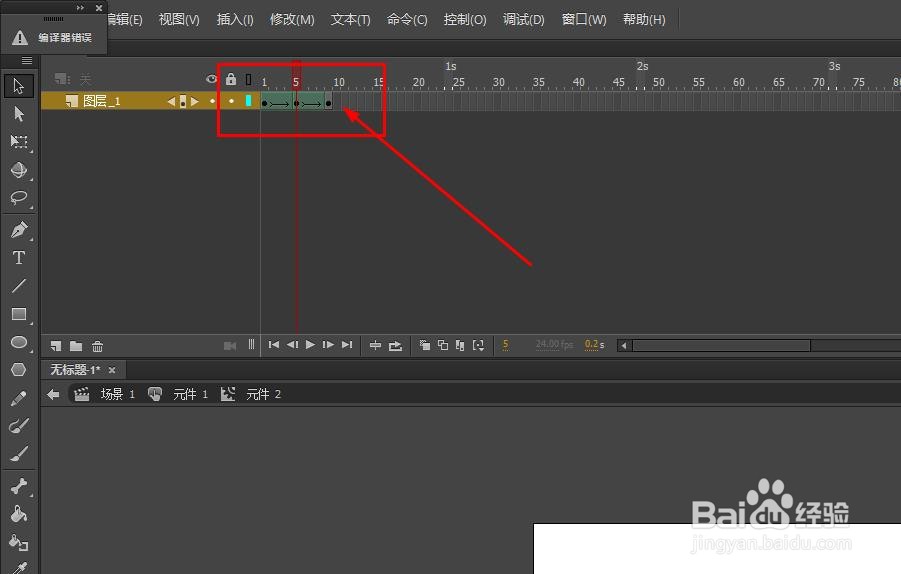Step forward one frame

pyautogui.click(x=328, y=345)
